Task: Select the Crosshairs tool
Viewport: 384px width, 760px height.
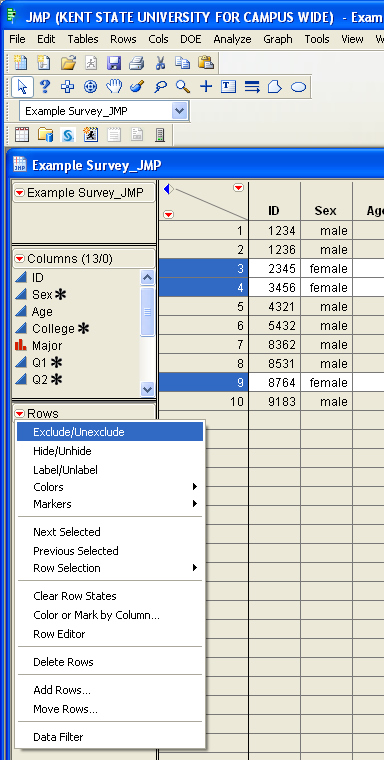Action: coord(206,87)
